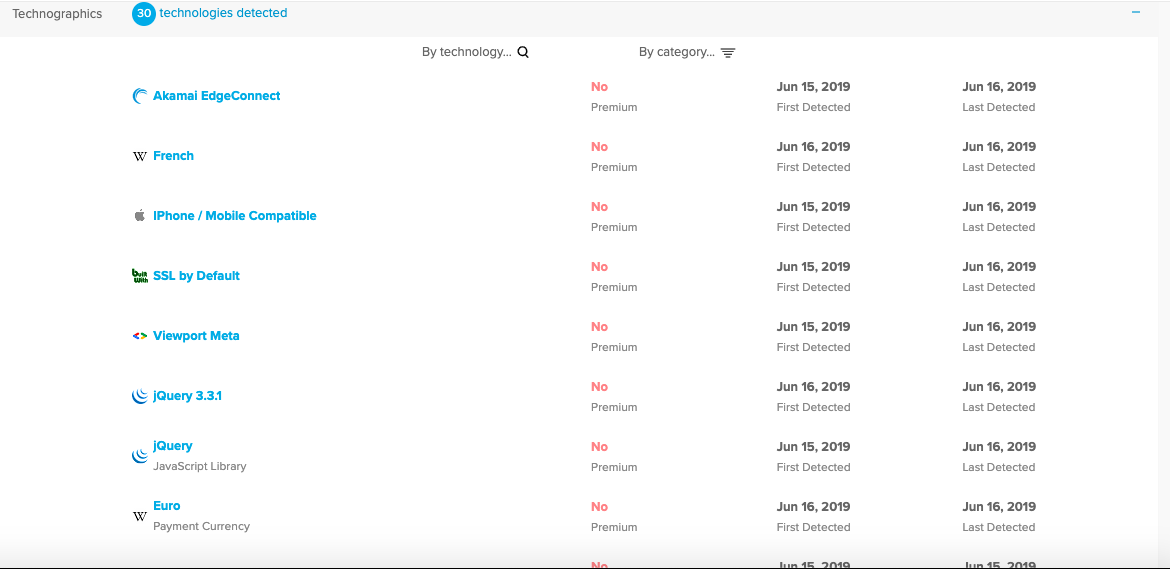1170x569 pixels.
Task: Open the By category filter dropdown
Action: [x=687, y=52]
